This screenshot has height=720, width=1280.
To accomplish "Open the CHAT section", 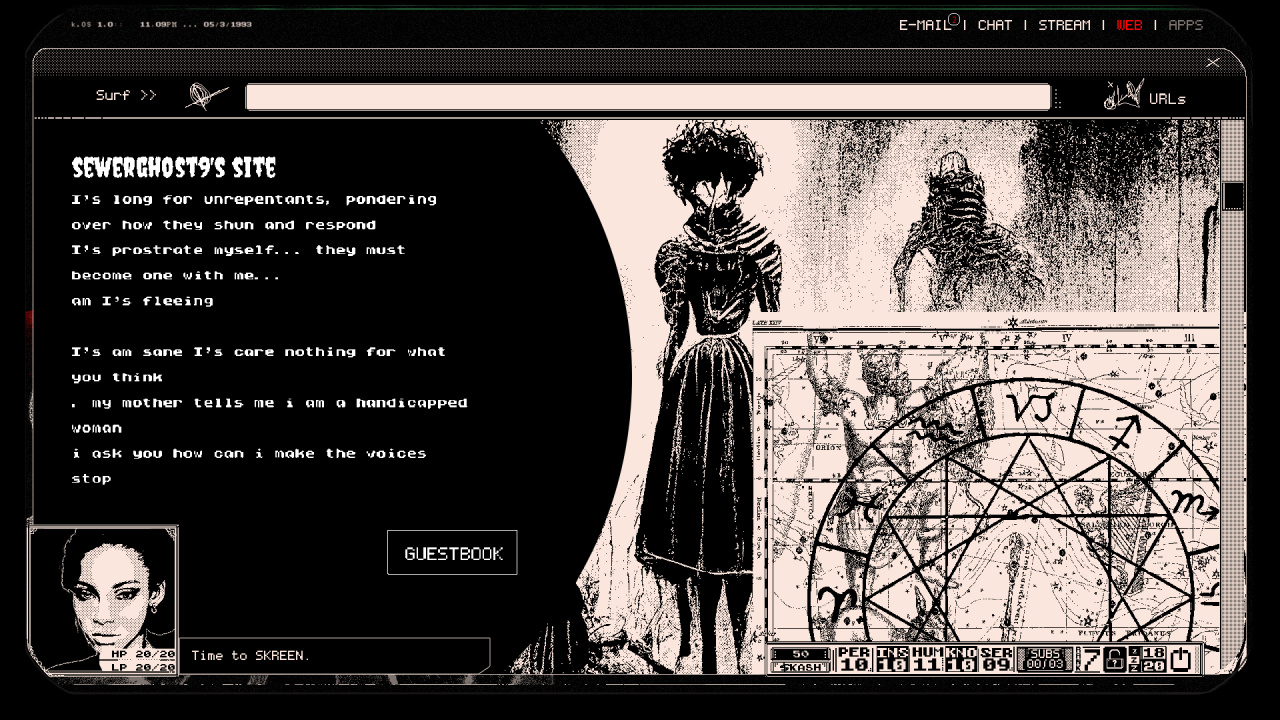I will 995,25.
